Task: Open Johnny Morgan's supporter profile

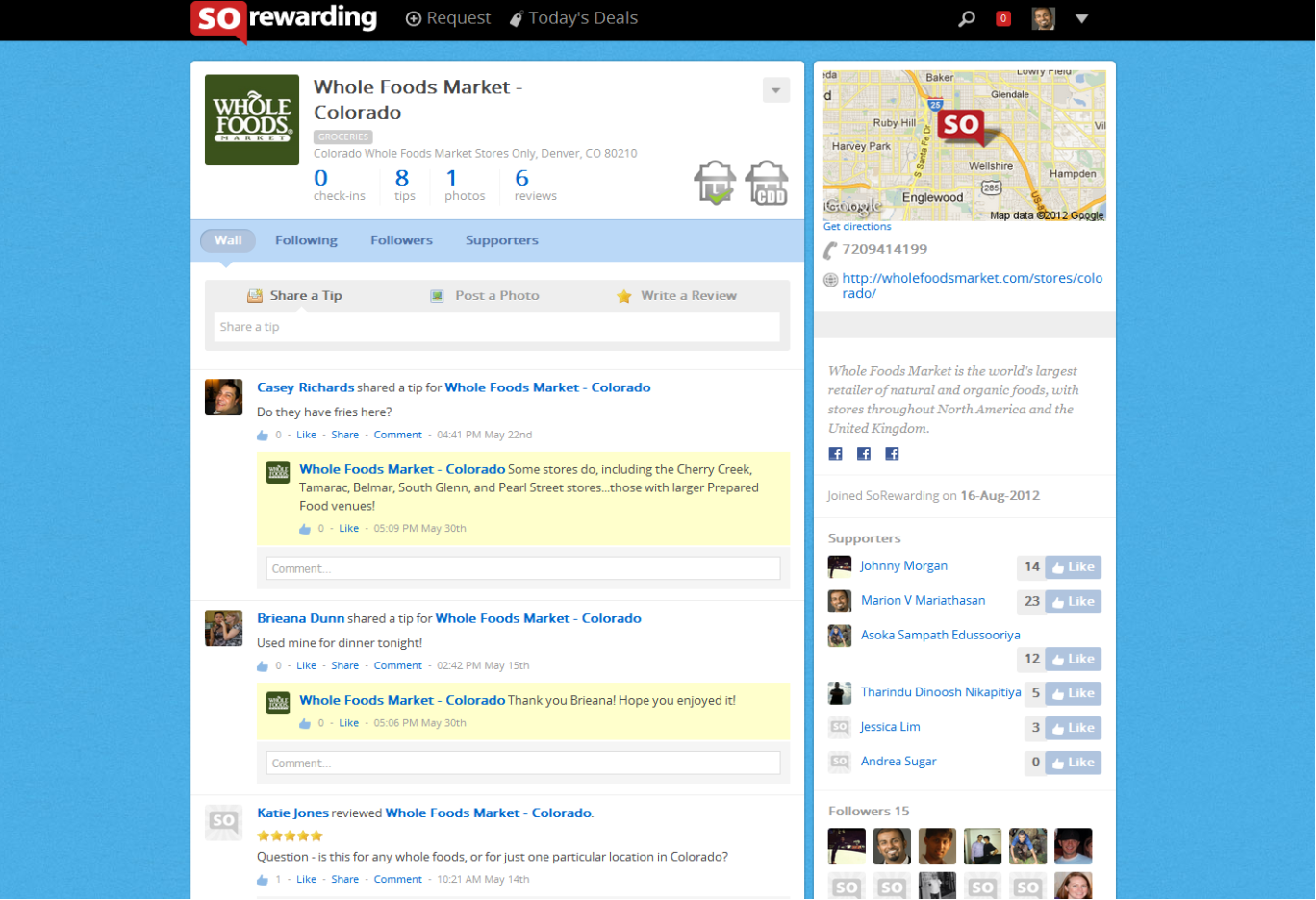Action: [904, 566]
